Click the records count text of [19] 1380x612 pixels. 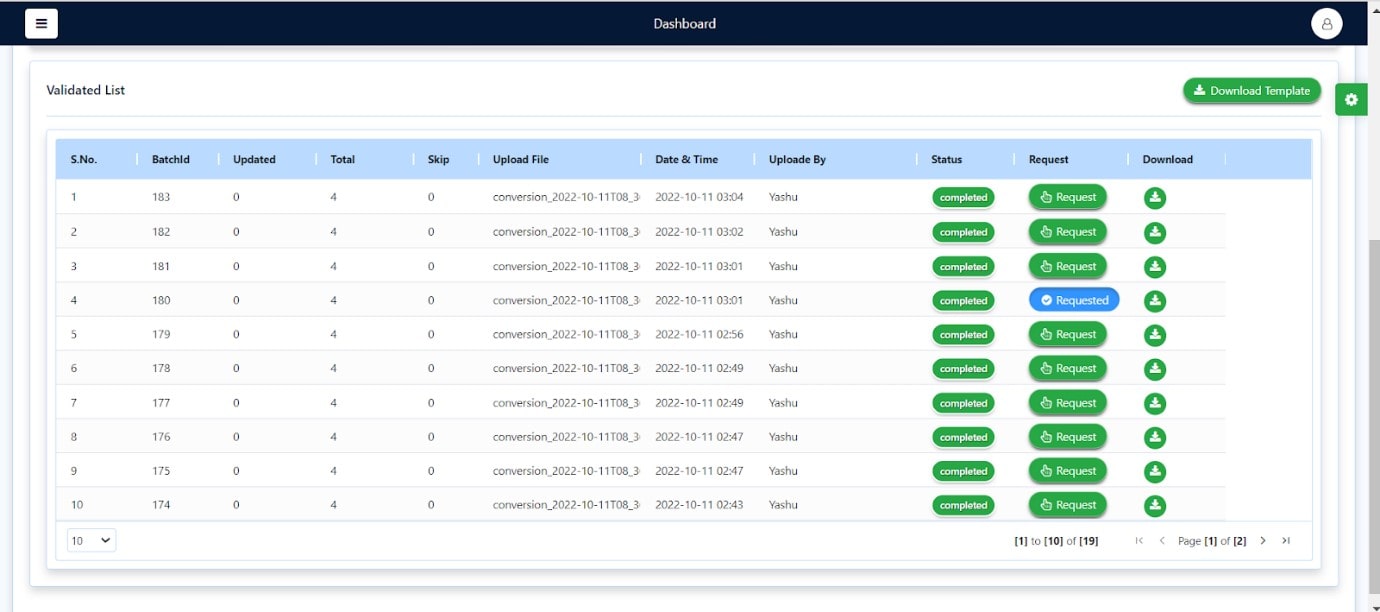pyautogui.click(x=1089, y=541)
